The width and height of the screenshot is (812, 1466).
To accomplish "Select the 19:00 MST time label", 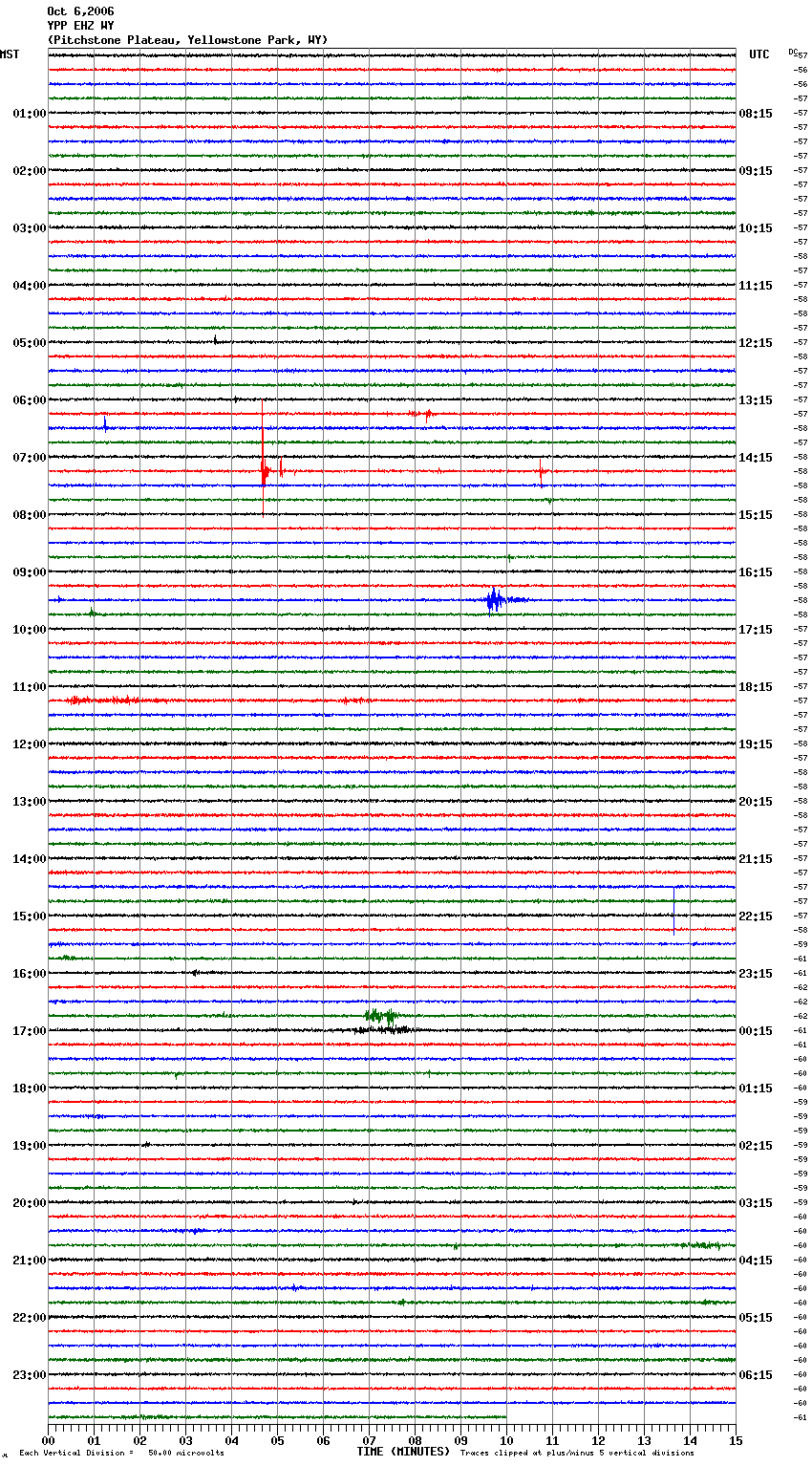I will coord(30,1146).
